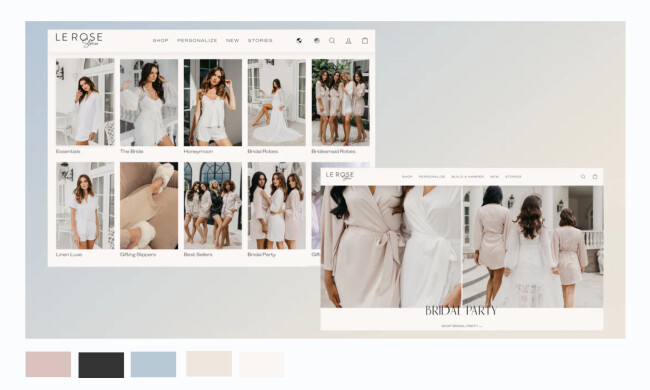Screen dimensions: 650x390
Task: Click the 'Best Sellers' caption text
Action: [x=198, y=254]
